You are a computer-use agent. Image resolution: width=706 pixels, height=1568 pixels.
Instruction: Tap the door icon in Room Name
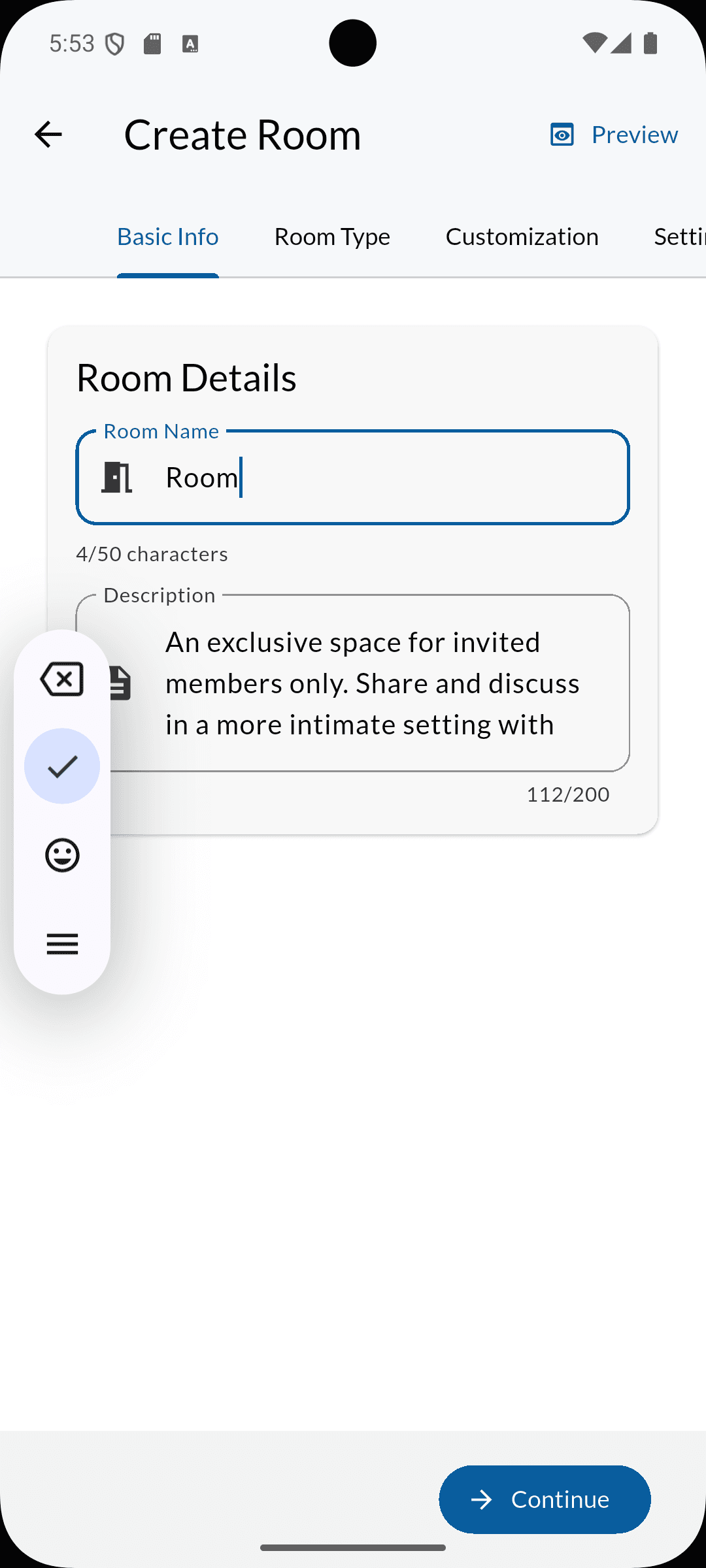[x=117, y=477]
